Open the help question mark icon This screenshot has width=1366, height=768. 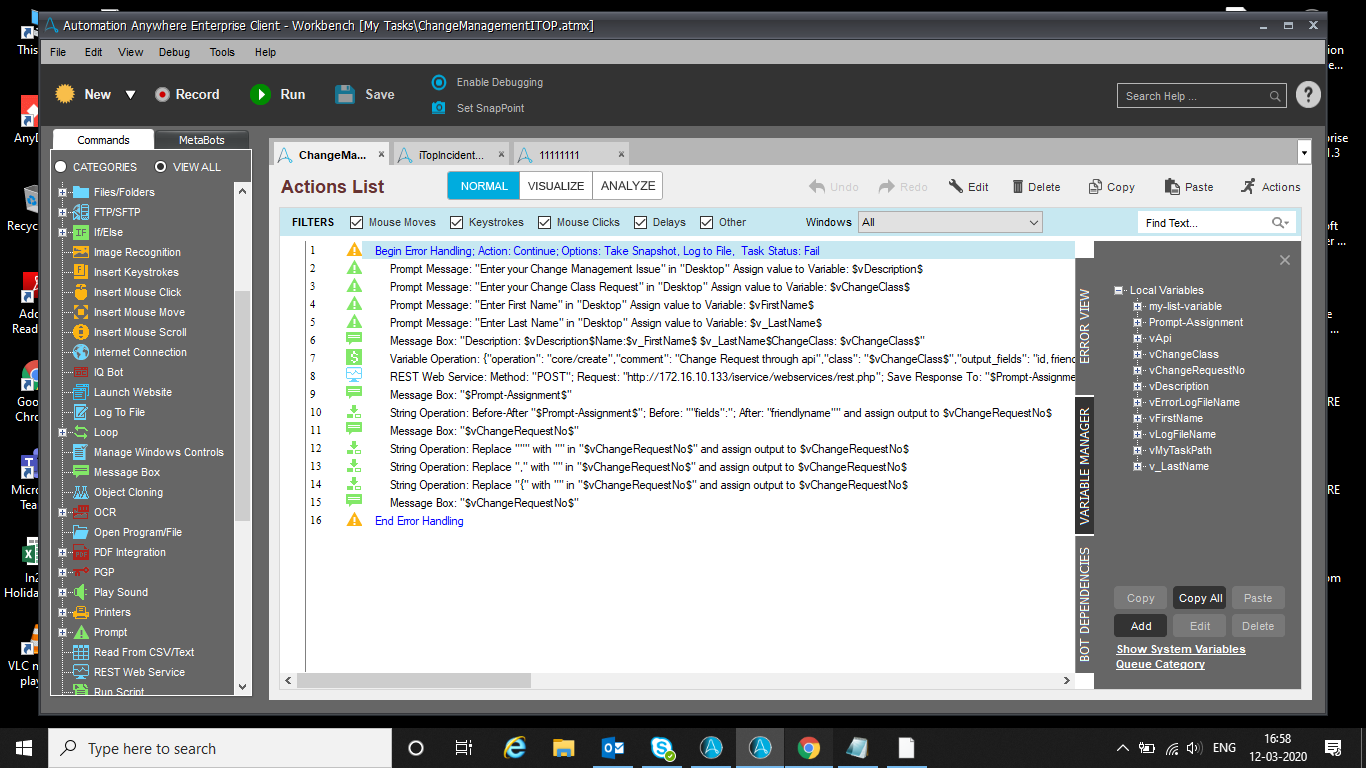1308,95
